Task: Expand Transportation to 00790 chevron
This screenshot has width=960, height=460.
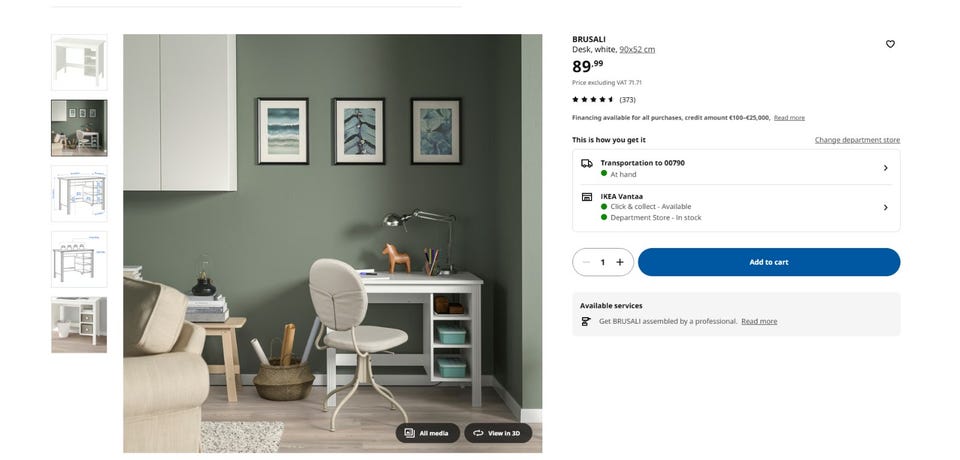Action: [x=885, y=168]
